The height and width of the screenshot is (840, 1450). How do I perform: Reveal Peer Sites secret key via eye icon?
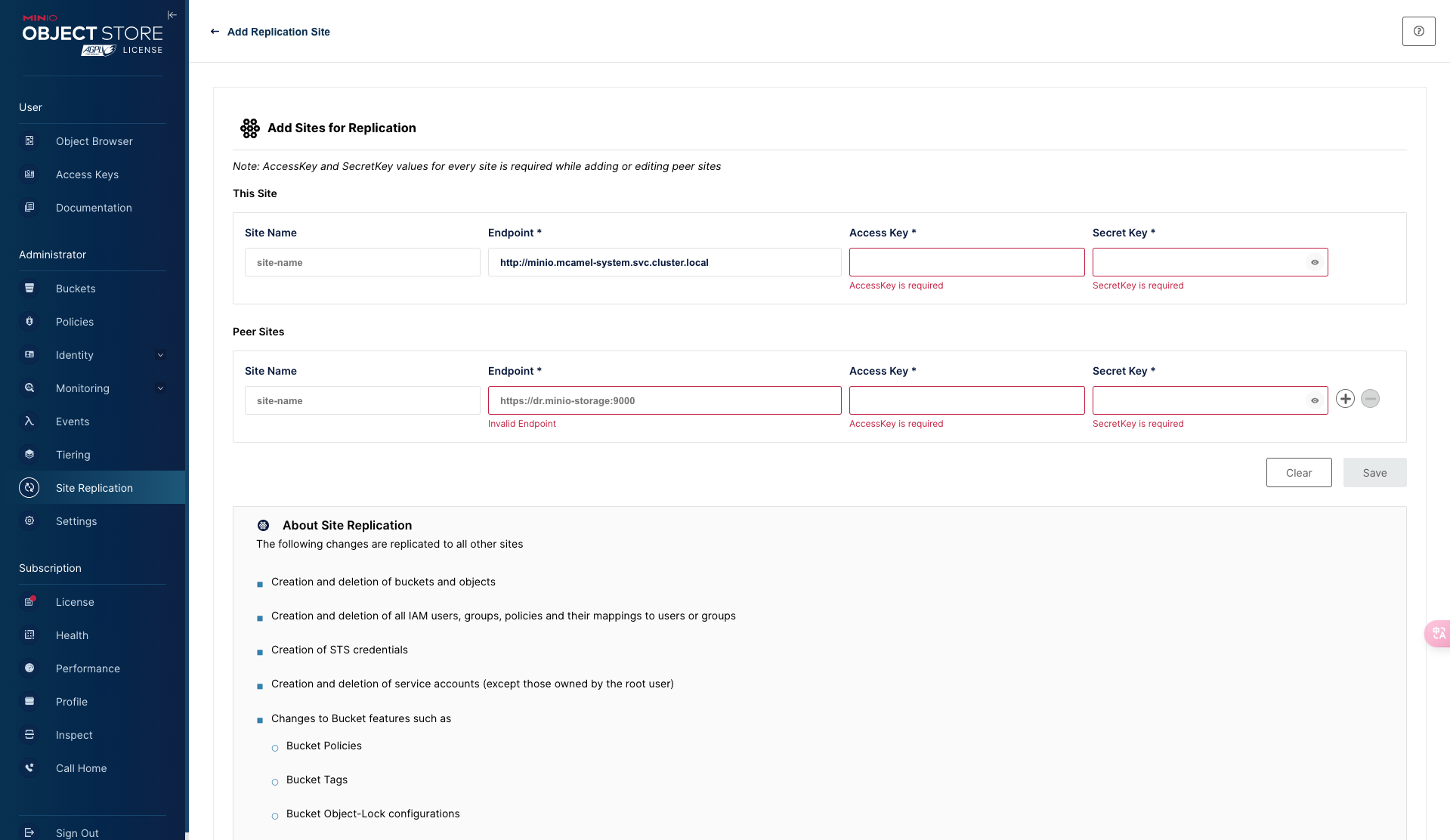[1315, 401]
